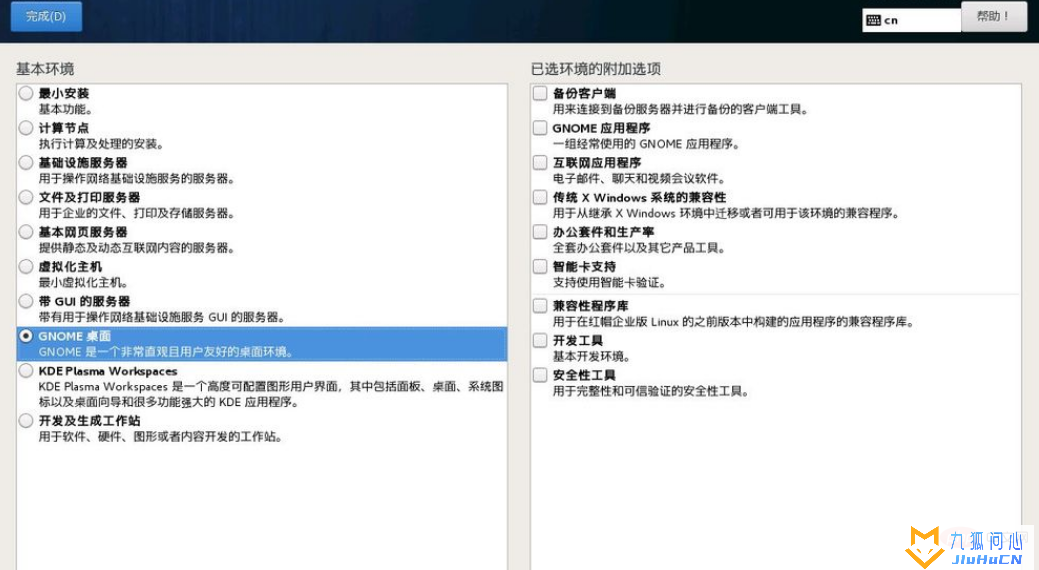1039x570 pixels.
Task: Click description 基本开发环境。
Action: [x=592, y=357]
